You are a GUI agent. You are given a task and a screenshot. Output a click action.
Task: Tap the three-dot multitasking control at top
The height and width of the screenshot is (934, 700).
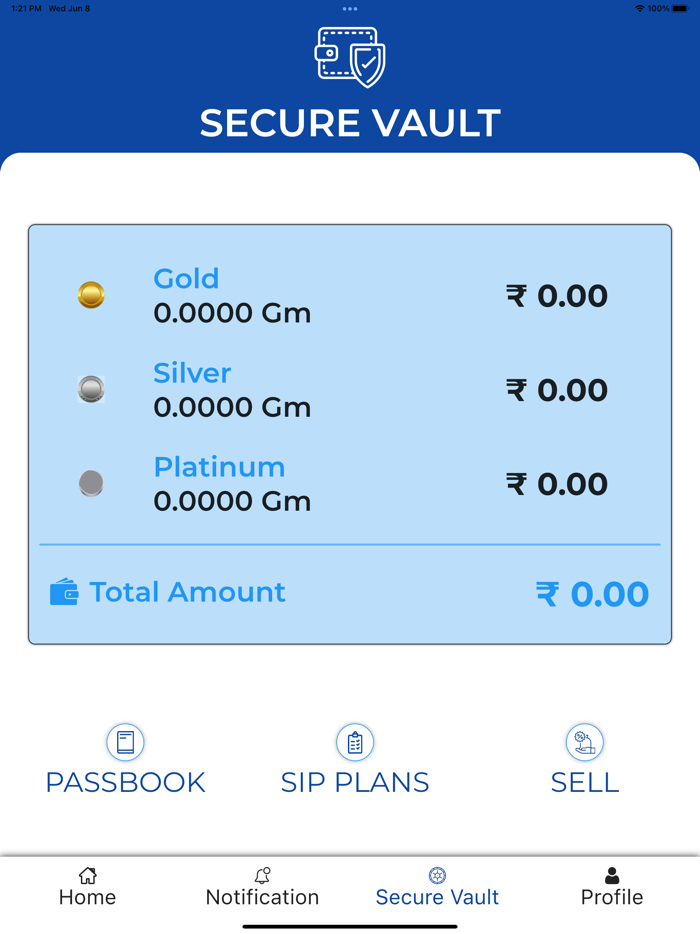click(350, 9)
